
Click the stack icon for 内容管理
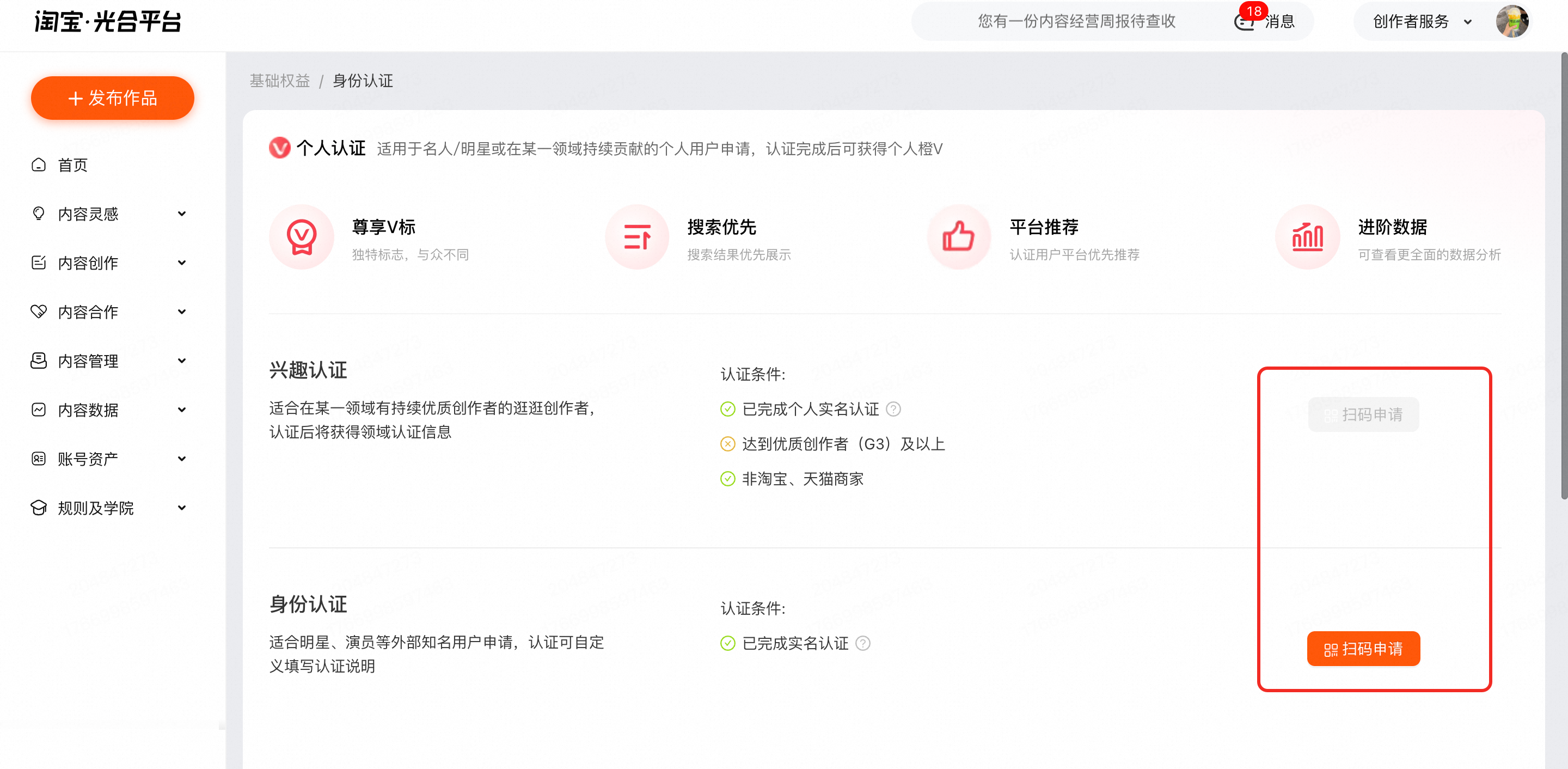coord(38,361)
